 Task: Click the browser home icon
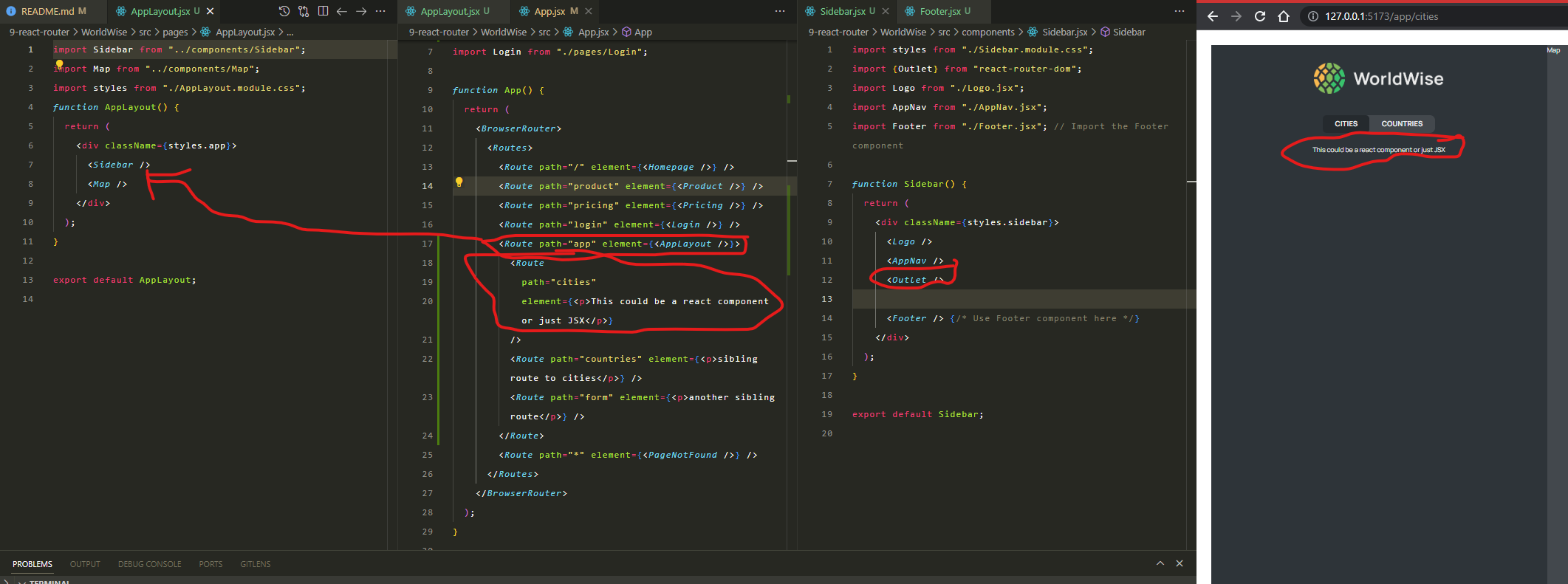pyautogui.click(x=1284, y=16)
